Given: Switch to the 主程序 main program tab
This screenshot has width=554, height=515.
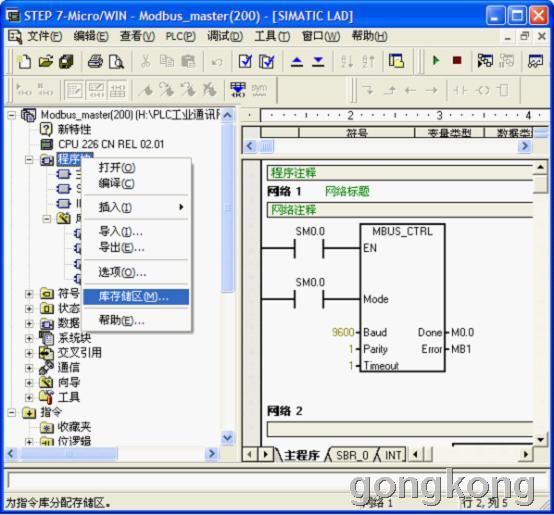Looking at the screenshot, I should (x=302, y=455).
